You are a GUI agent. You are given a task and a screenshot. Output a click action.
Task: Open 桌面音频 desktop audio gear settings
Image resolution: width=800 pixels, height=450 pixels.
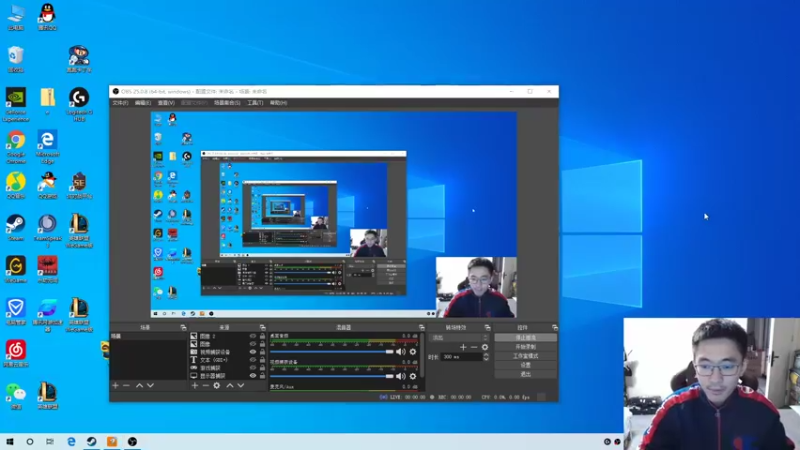(x=413, y=352)
